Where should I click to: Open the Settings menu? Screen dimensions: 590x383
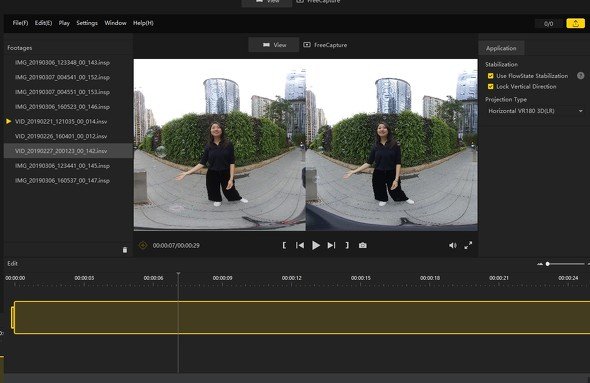coord(87,23)
